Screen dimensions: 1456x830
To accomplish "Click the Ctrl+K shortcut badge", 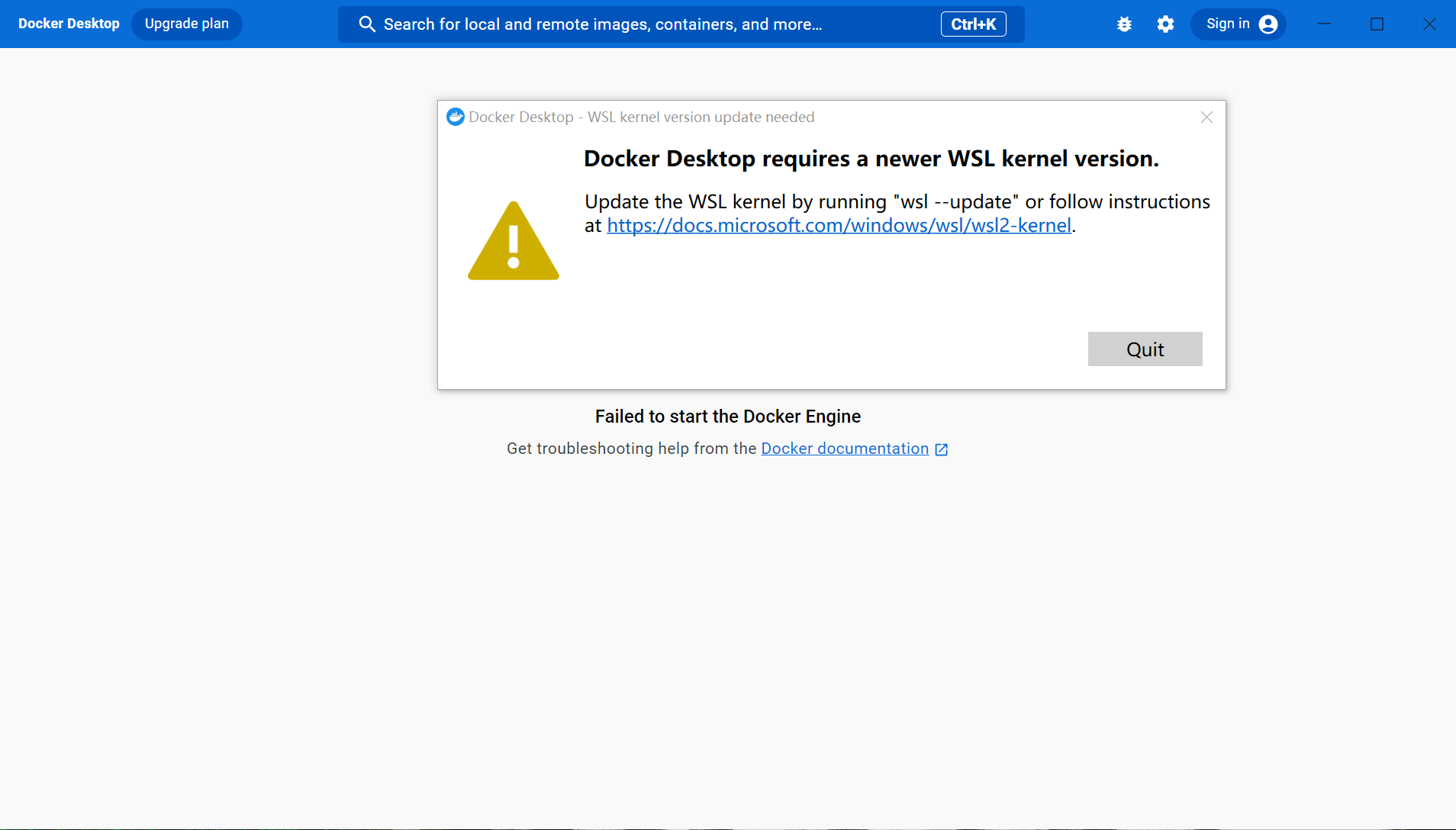I will (x=974, y=24).
